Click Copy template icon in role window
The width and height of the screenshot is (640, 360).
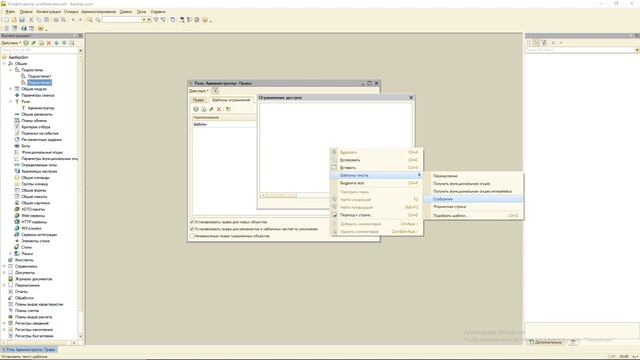204,109
